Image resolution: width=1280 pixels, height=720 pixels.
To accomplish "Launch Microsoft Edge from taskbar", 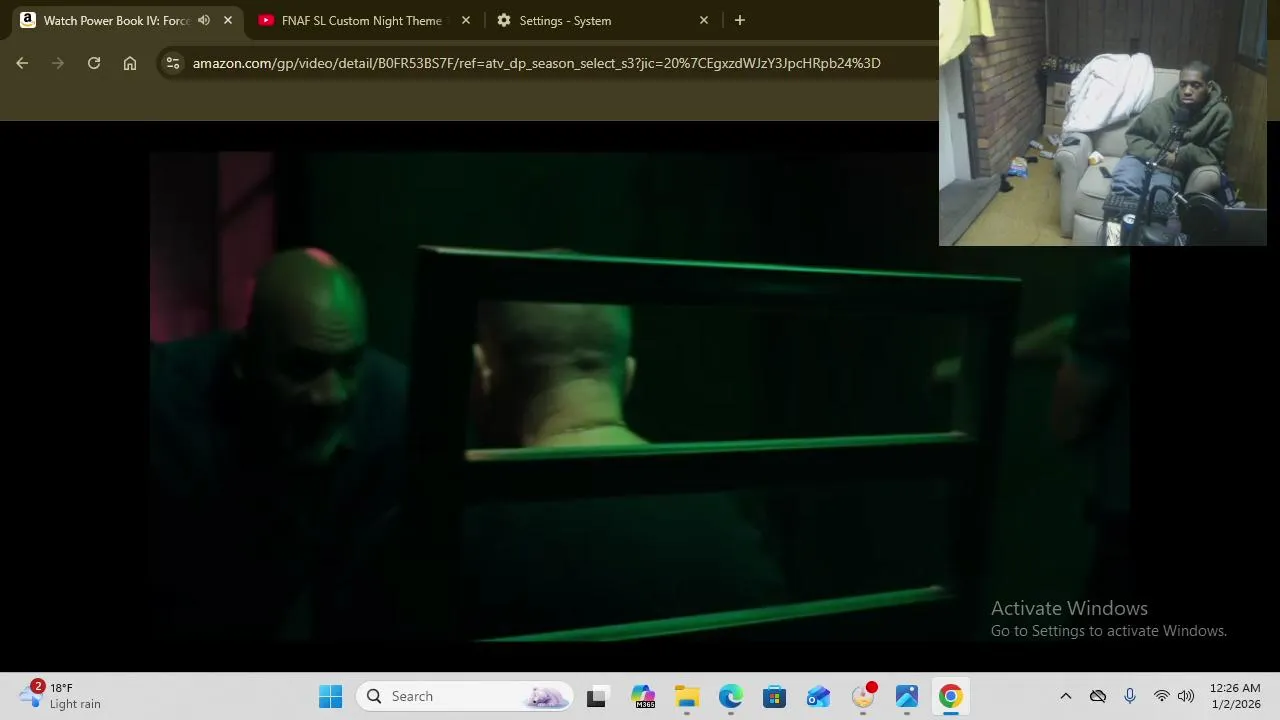I will (x=731, y=696).
